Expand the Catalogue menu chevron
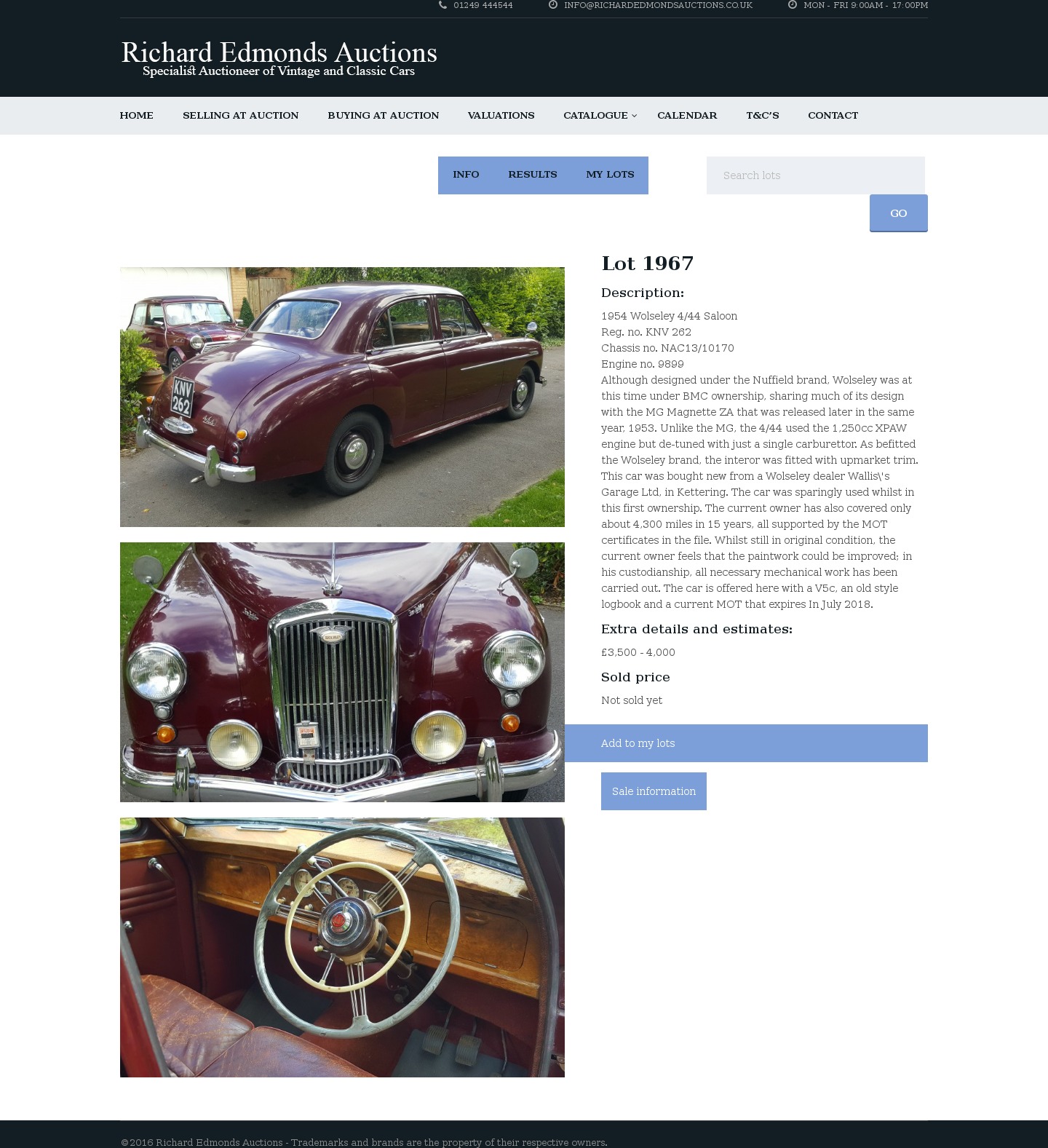This screenshot has height=1148, width=1048. (x=634, y=116)
